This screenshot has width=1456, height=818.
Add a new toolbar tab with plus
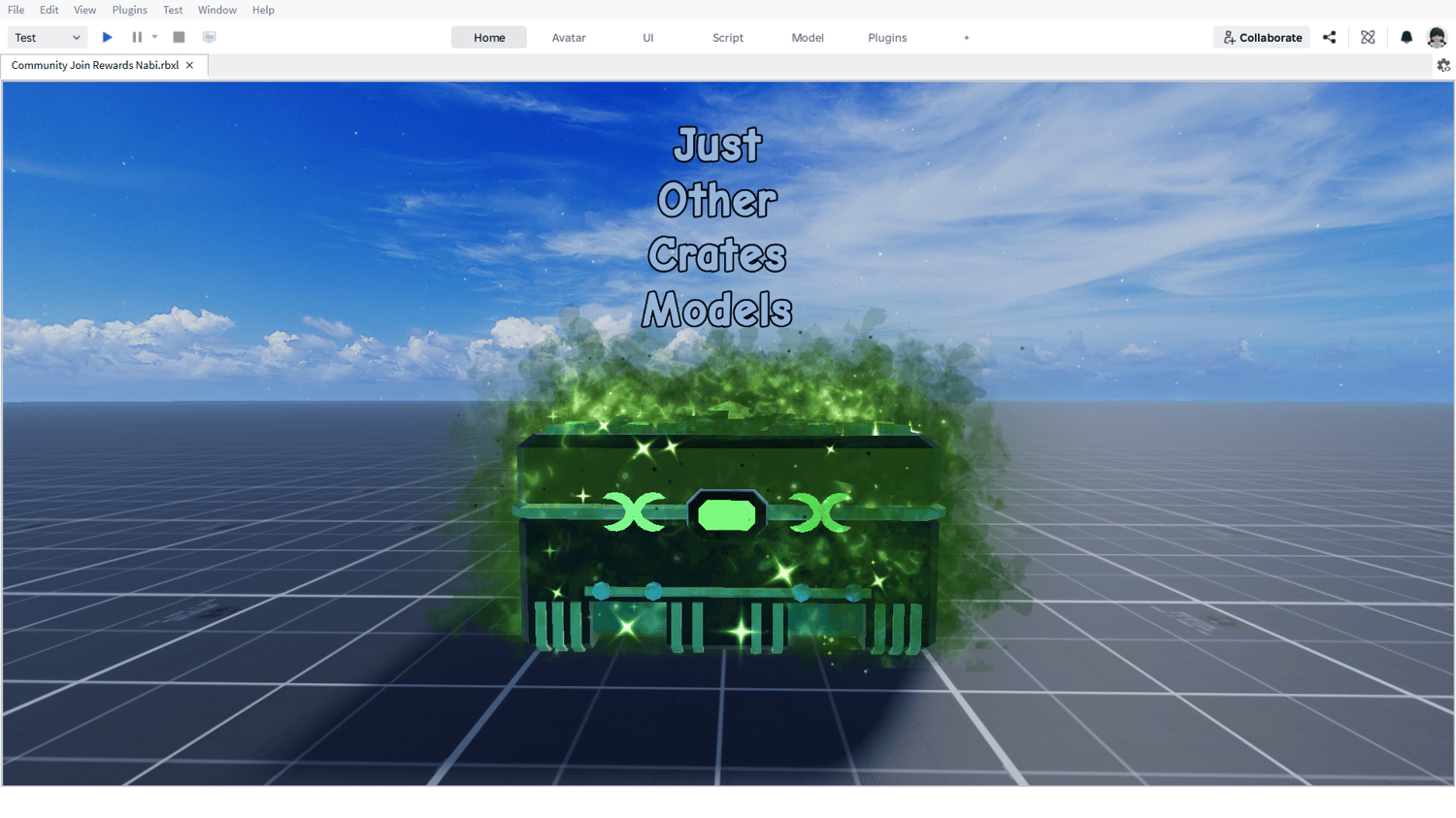(966, 38)
